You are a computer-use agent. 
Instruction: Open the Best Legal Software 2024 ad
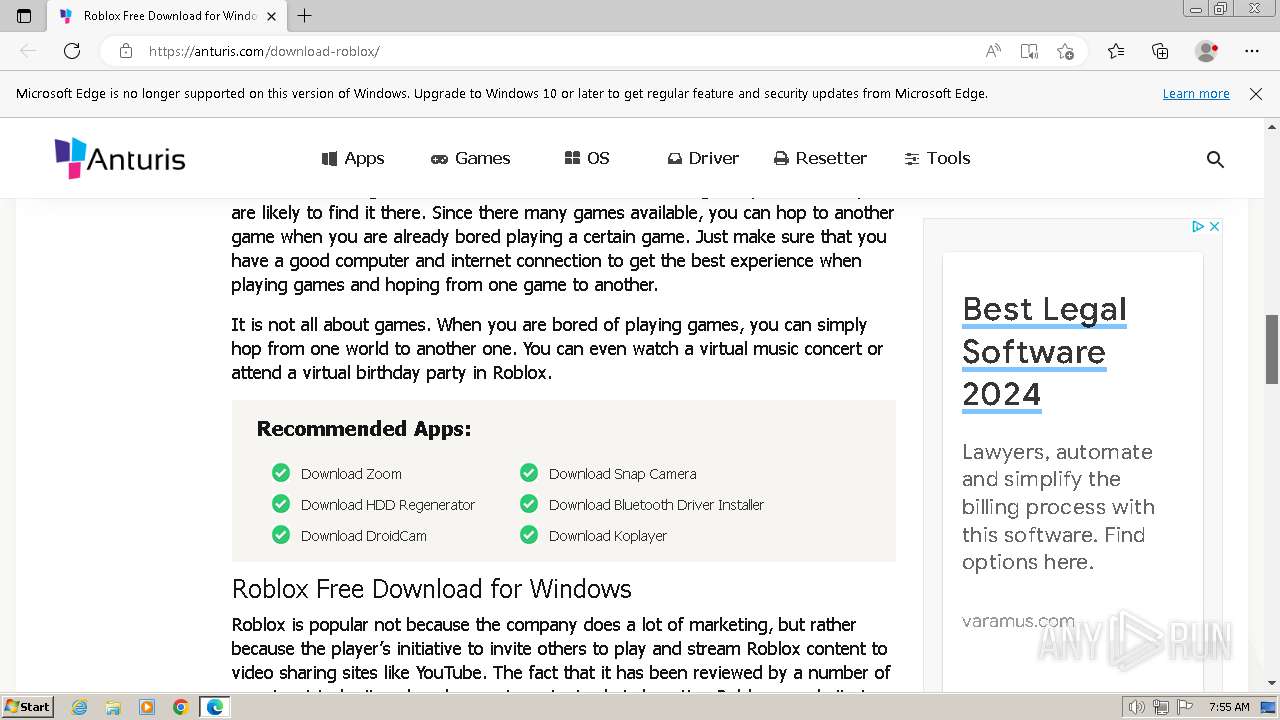pos(1044,352)
